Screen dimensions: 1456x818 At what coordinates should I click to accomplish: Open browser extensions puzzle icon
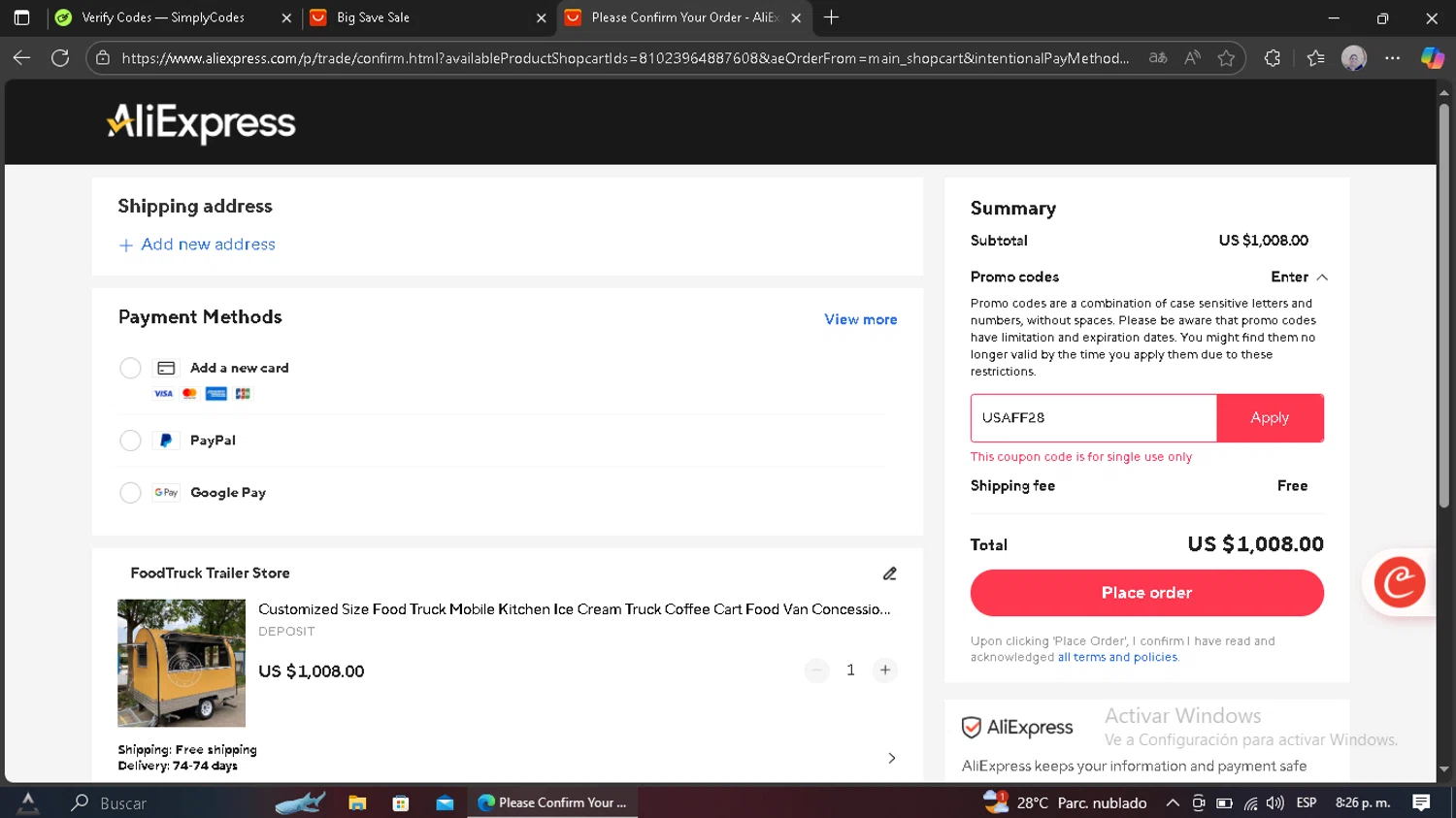pyautogui.click(x=1273, y=58)
